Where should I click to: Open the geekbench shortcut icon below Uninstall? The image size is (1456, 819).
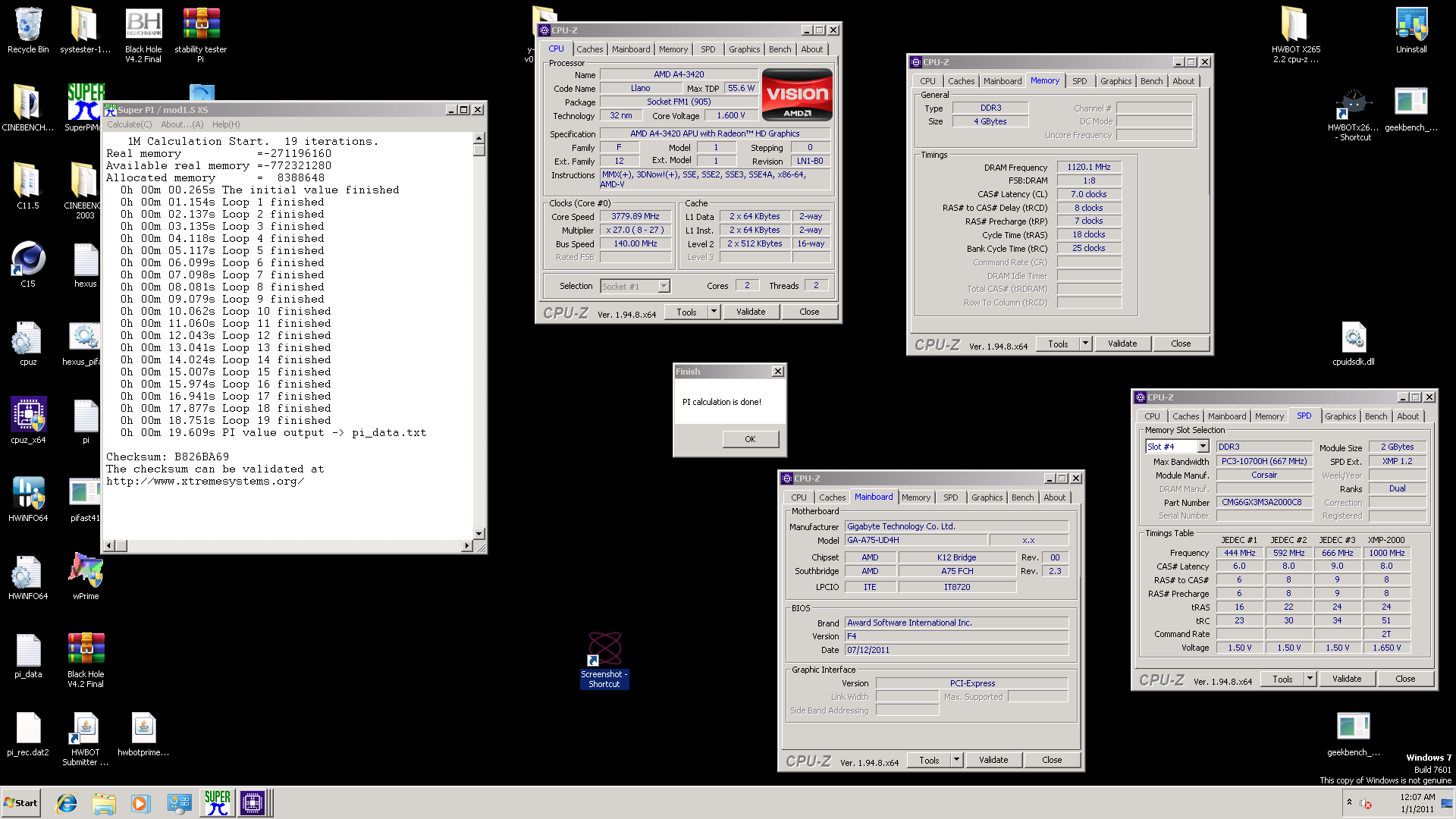click(1411, 108)
